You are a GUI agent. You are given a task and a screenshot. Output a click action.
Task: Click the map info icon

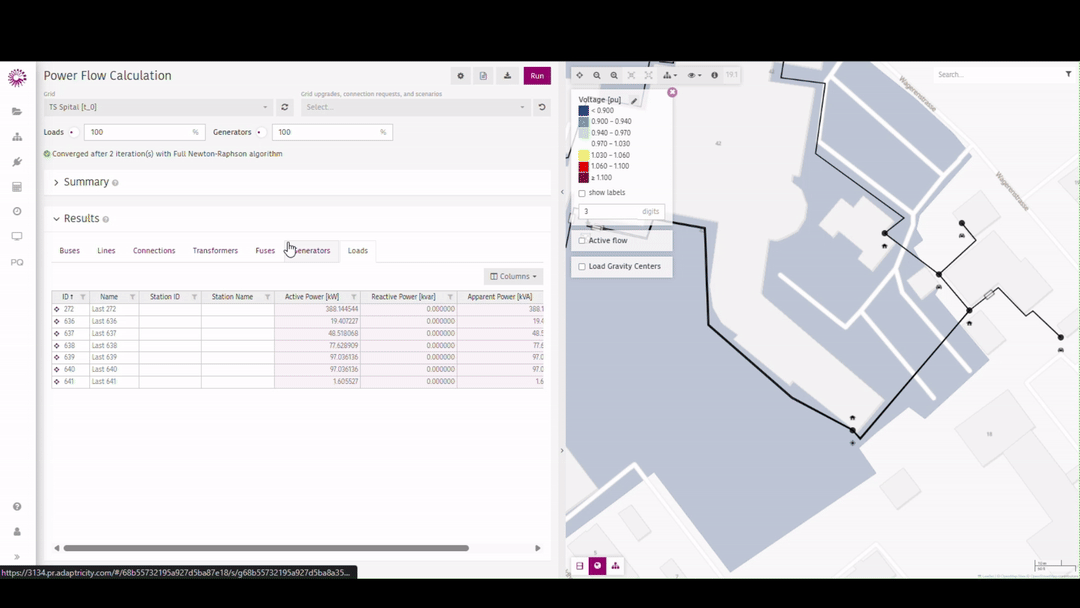[714, 75]
